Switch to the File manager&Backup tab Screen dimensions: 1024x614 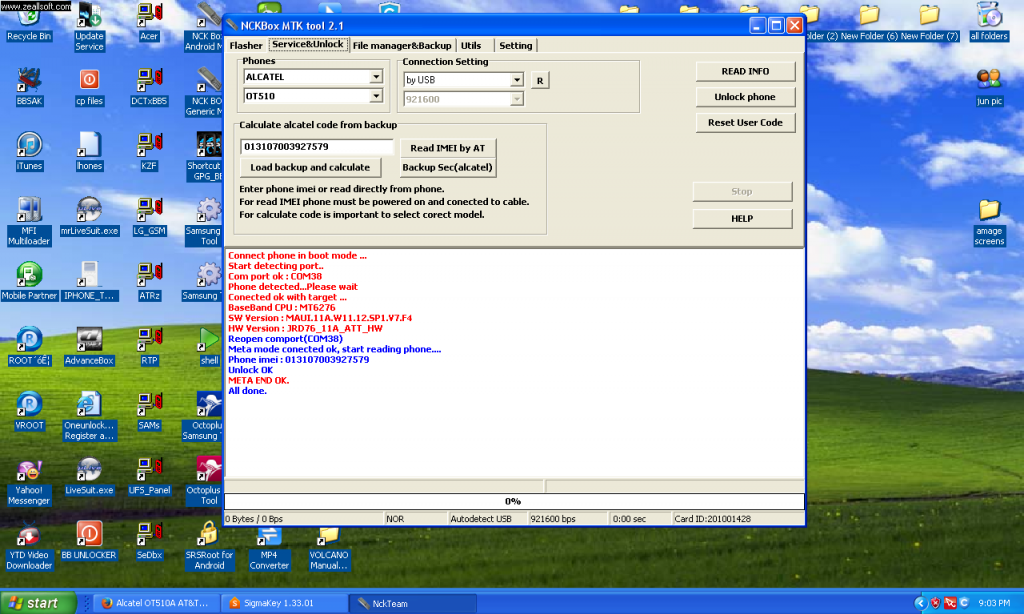click(x=402, y=45)
